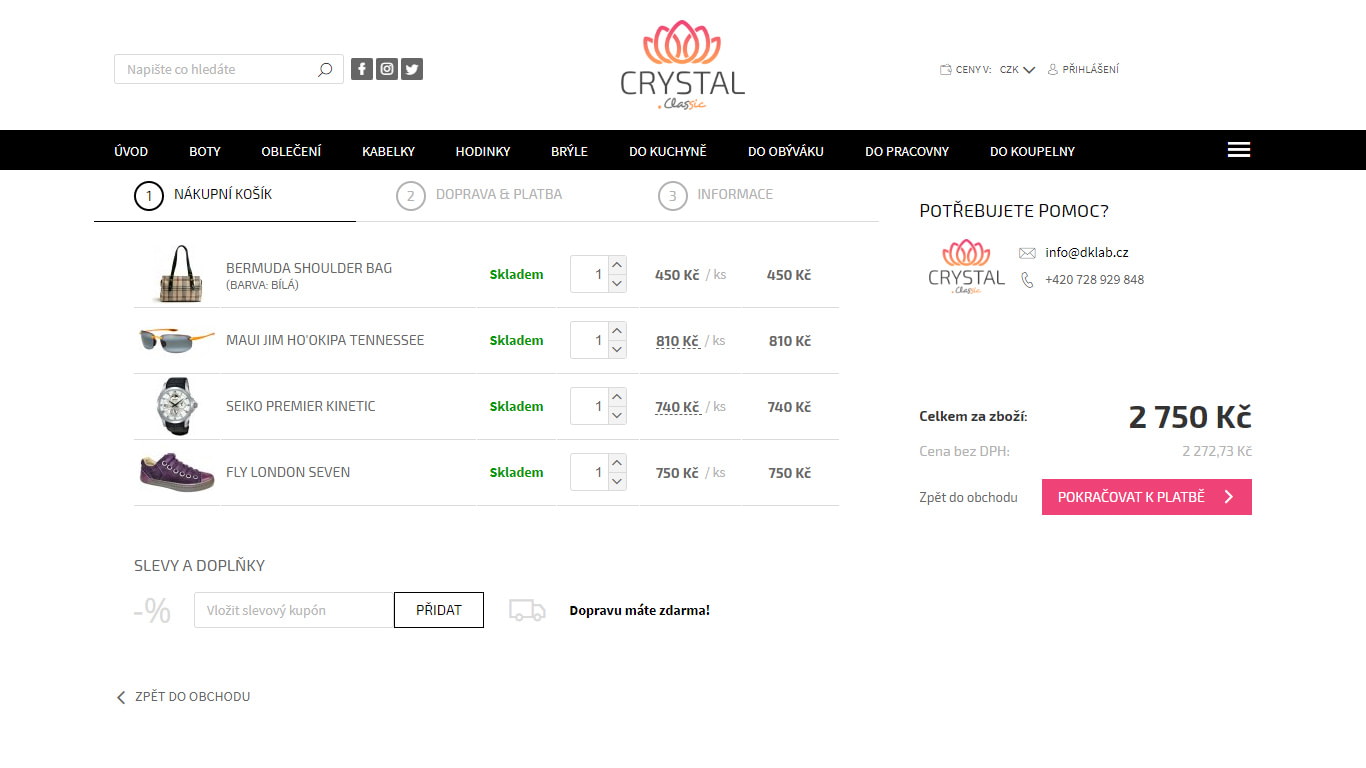Click the Crystal Classic header logo
Viewport: 1366px width, 768px height.
[x=683, y=65]
